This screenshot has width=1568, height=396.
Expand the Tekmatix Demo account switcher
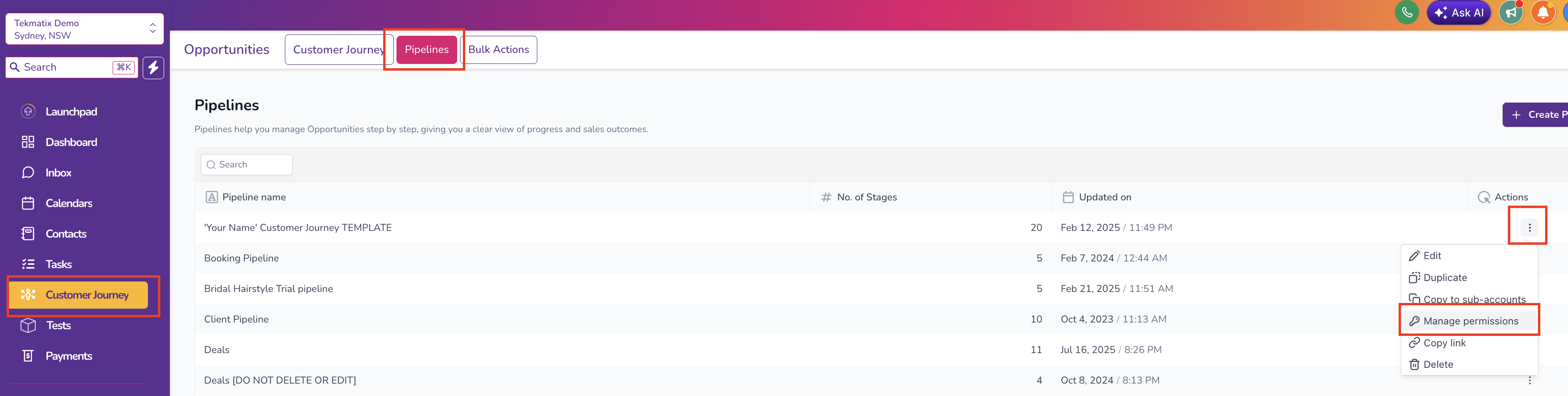(84, 29)
